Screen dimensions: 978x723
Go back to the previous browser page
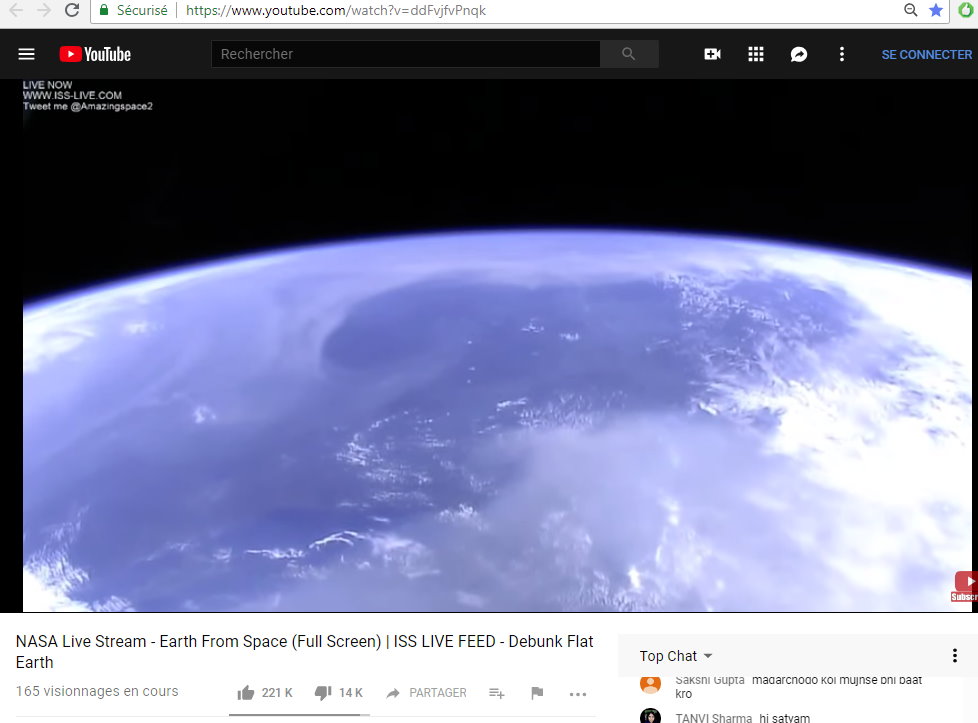(x=16, y=10)
